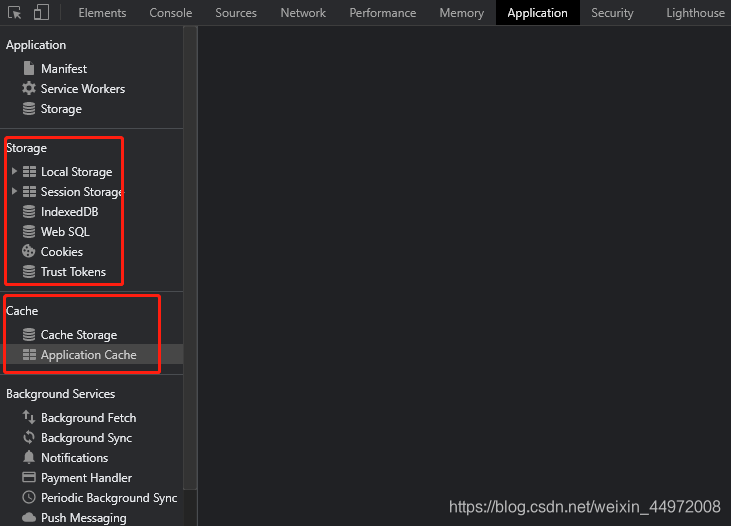Click the Push Messaging cloud icon
The image size is (731, 526).
[29, 517]
